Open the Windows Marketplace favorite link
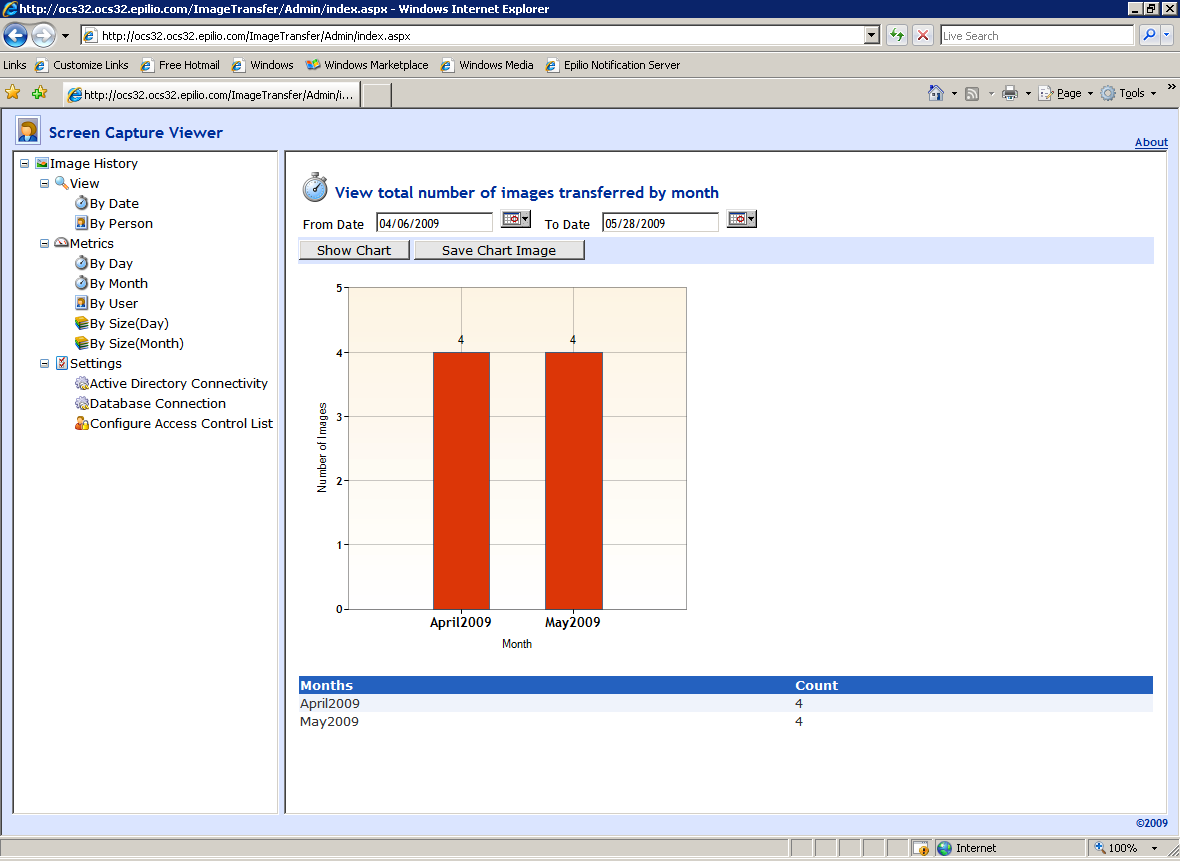 point(367,65)
